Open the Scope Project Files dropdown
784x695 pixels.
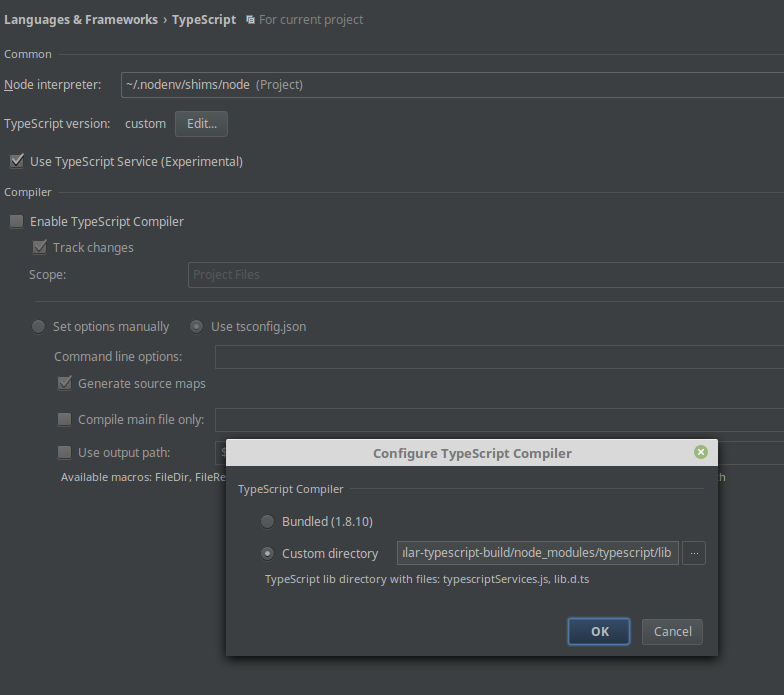coord(486,274)
